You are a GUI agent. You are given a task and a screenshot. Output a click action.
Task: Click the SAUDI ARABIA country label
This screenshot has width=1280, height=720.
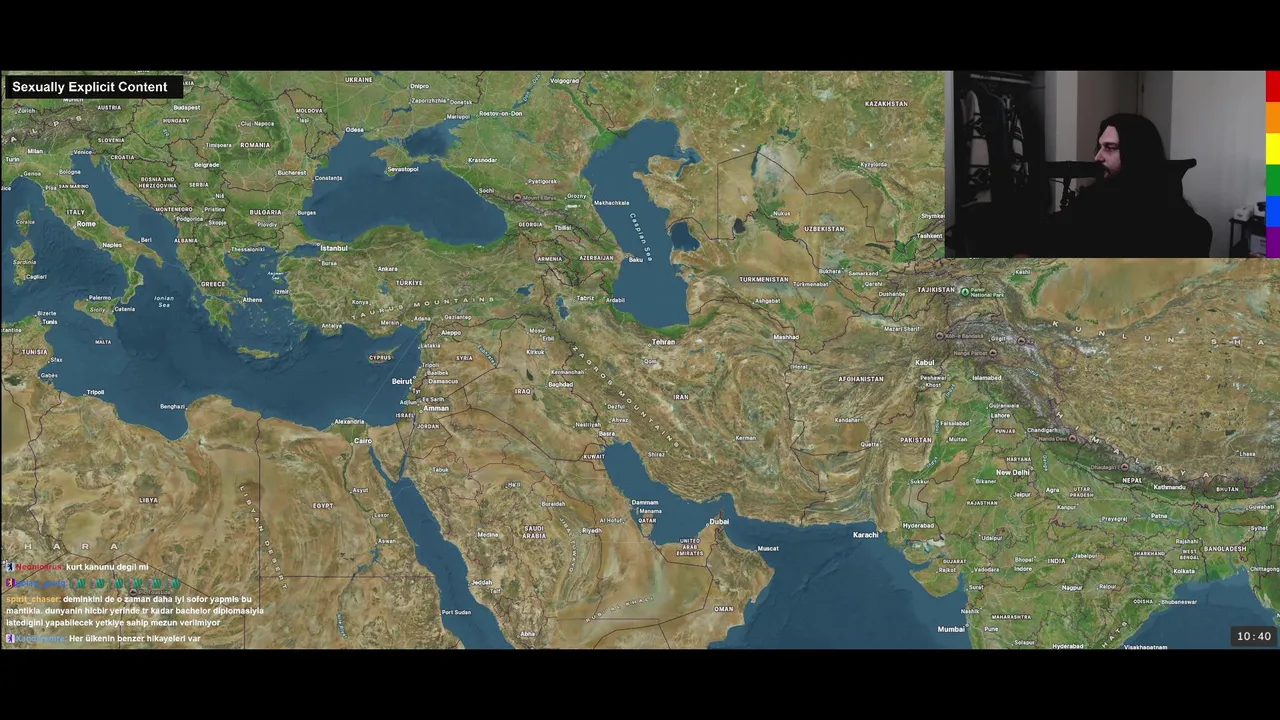(x=534, y=532)
